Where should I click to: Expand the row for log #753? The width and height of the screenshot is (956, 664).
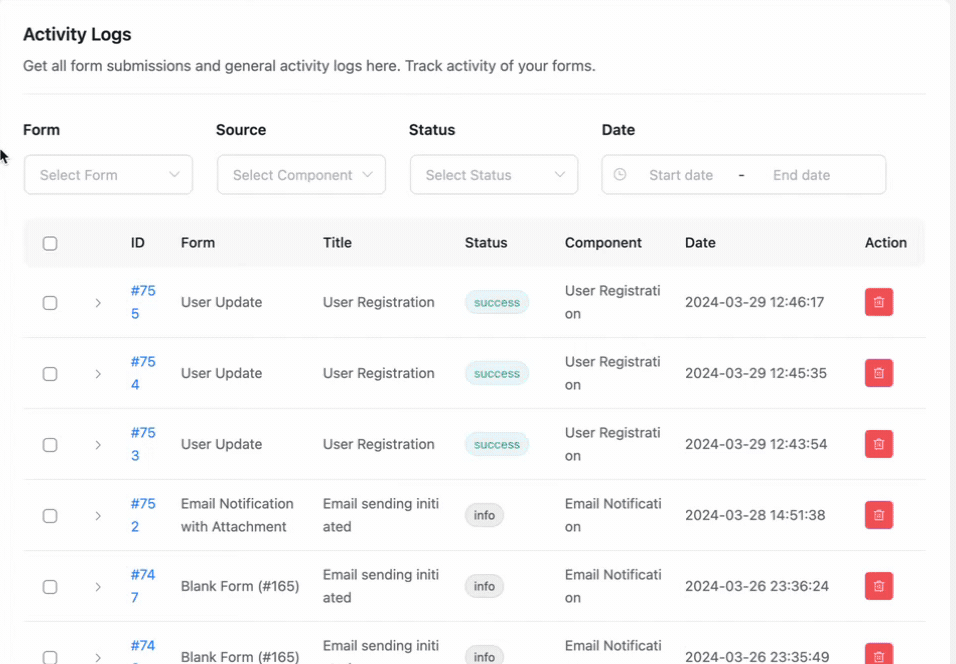click(98, 445)
